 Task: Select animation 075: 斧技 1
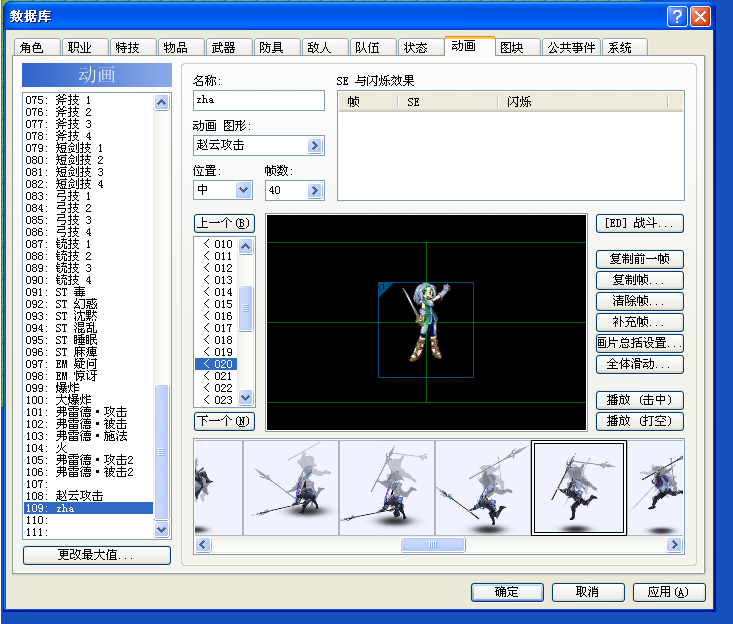tap(88, 100)
